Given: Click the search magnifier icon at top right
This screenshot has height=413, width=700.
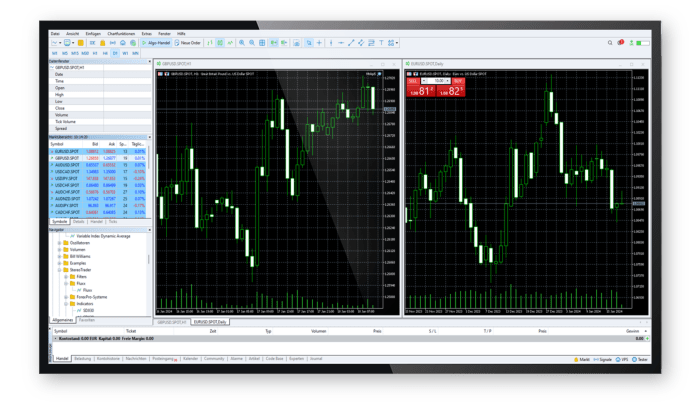Looking at the screenshot, I should click(610, 43).
